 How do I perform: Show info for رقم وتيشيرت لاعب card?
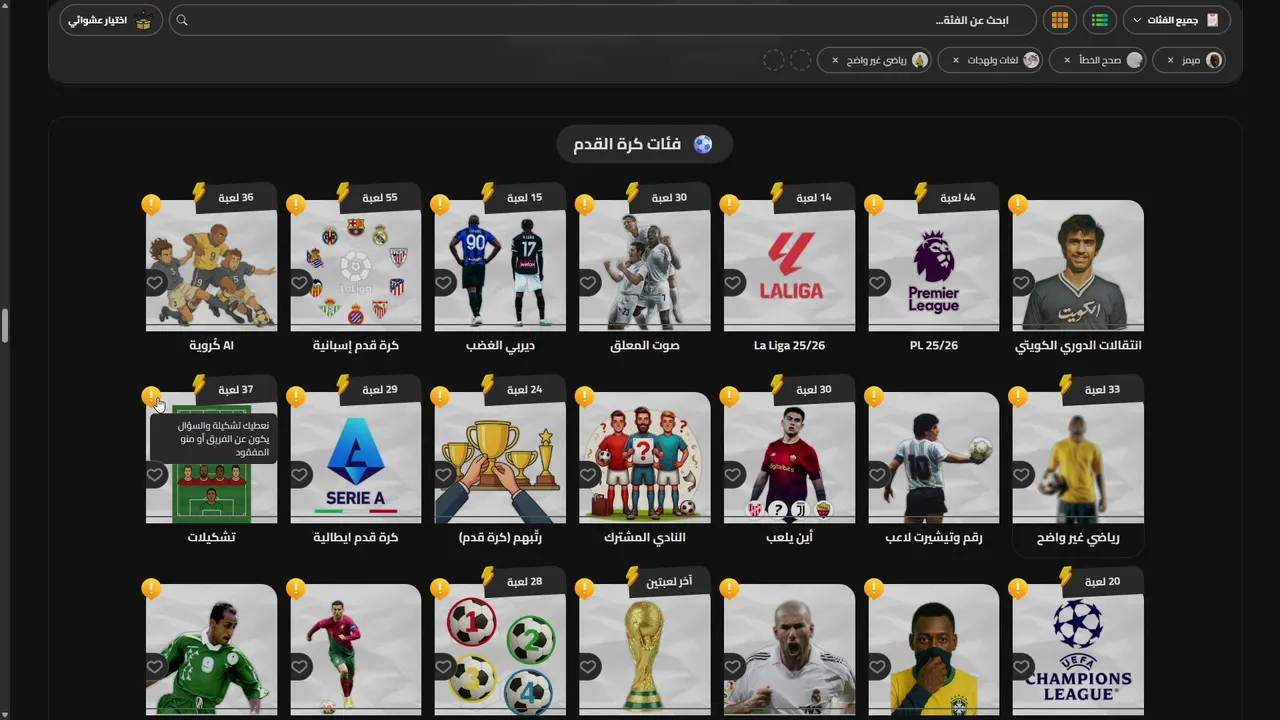[874, 397]
